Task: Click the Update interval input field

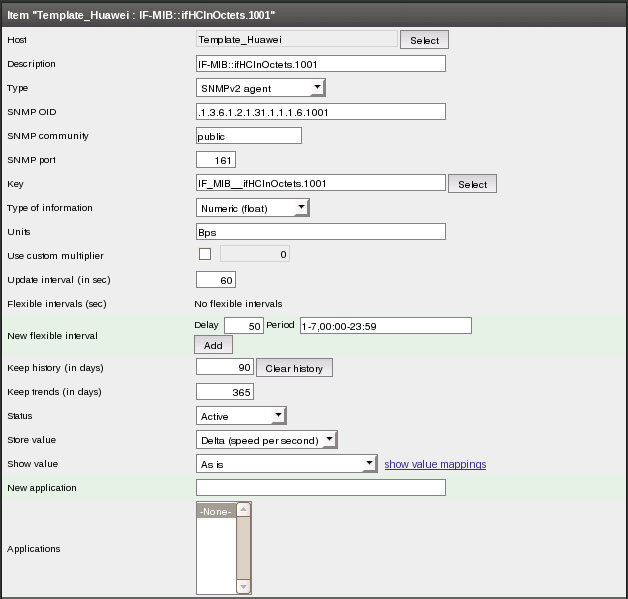Action: [x=216, y=280]
